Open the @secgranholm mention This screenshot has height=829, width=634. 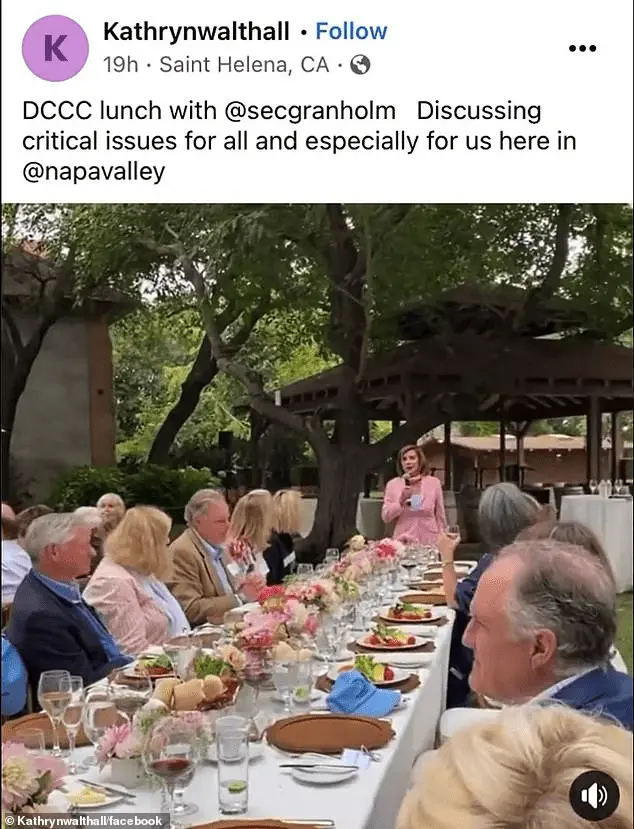pos(310,111)
